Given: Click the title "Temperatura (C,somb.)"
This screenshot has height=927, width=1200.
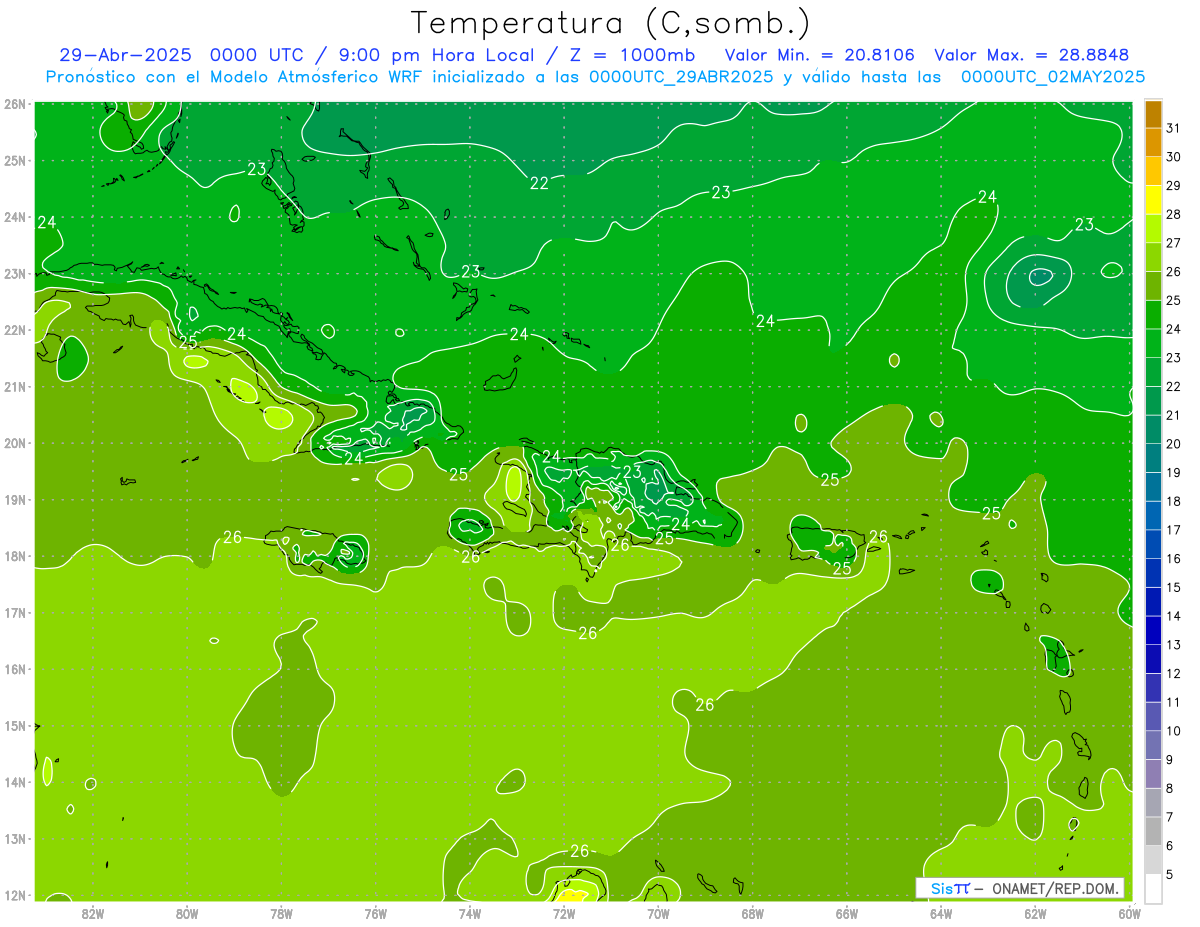Looking at the screenshot, I should pos(611,23).
